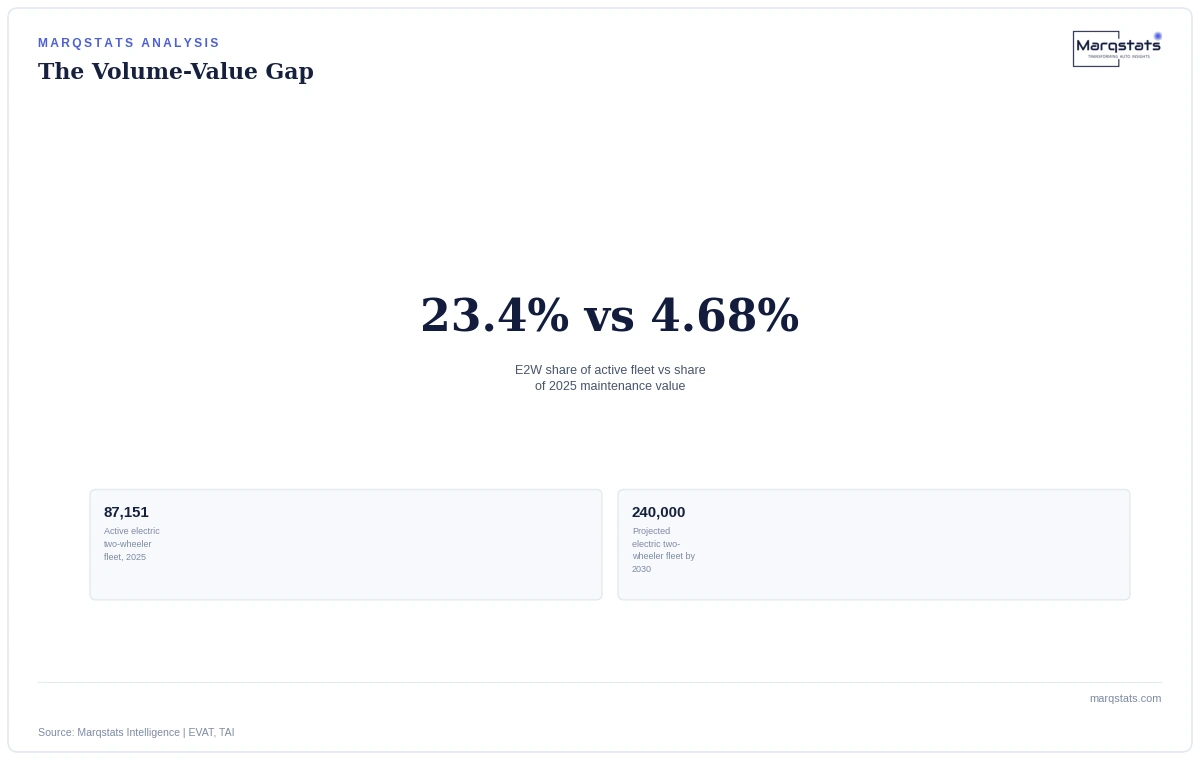The image size is (1200, 760).
Task: Click the Active electric two-wheeler fleet caption
Action: pos(132,544)
